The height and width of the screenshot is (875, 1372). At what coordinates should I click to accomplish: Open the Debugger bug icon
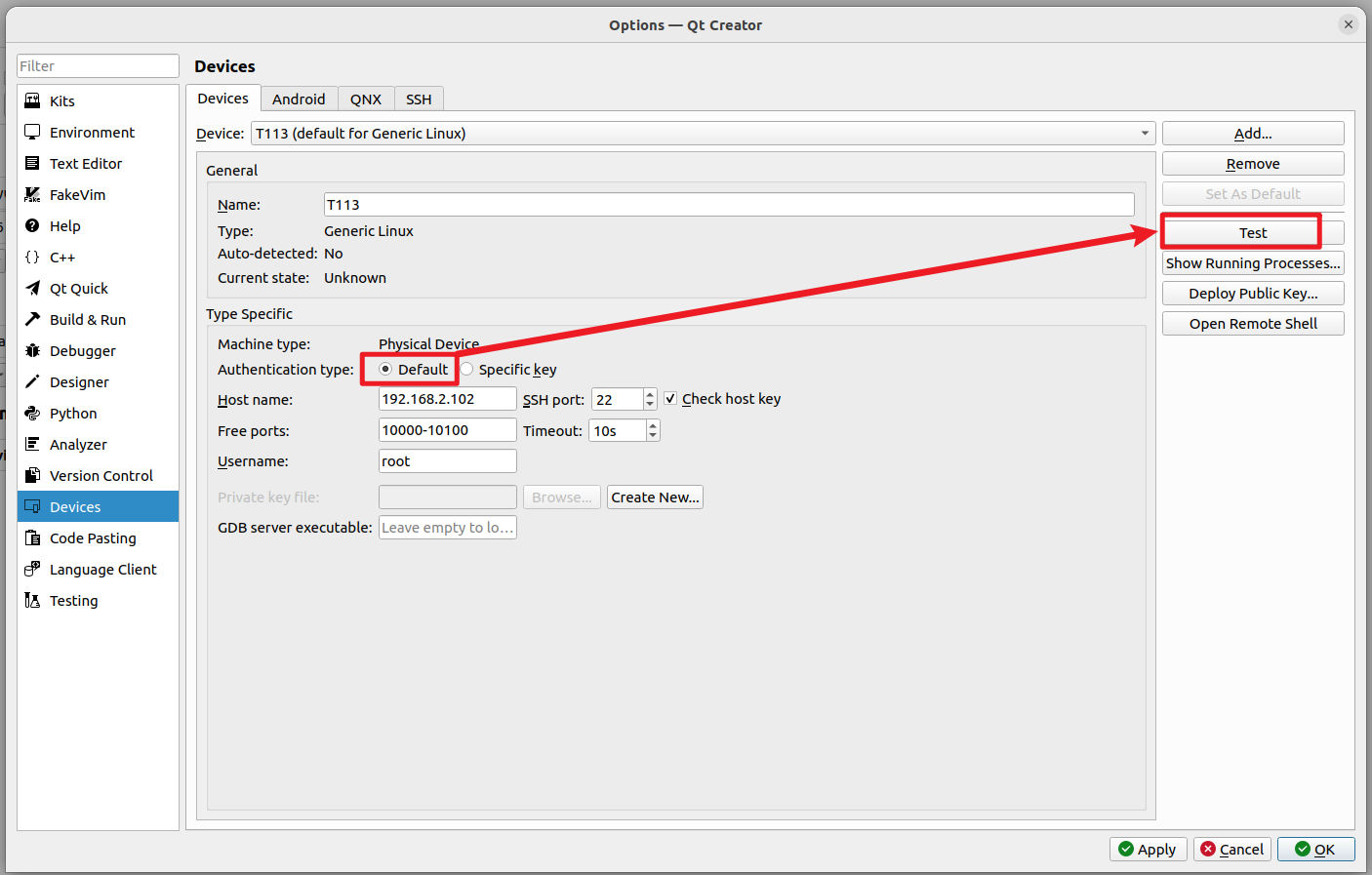click(32, 351)
